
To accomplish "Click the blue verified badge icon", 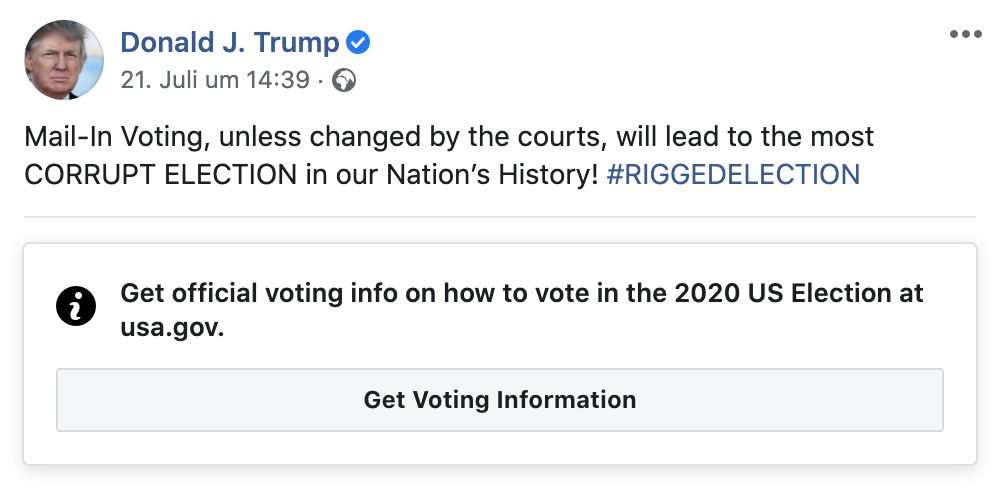I will [358, 43].
